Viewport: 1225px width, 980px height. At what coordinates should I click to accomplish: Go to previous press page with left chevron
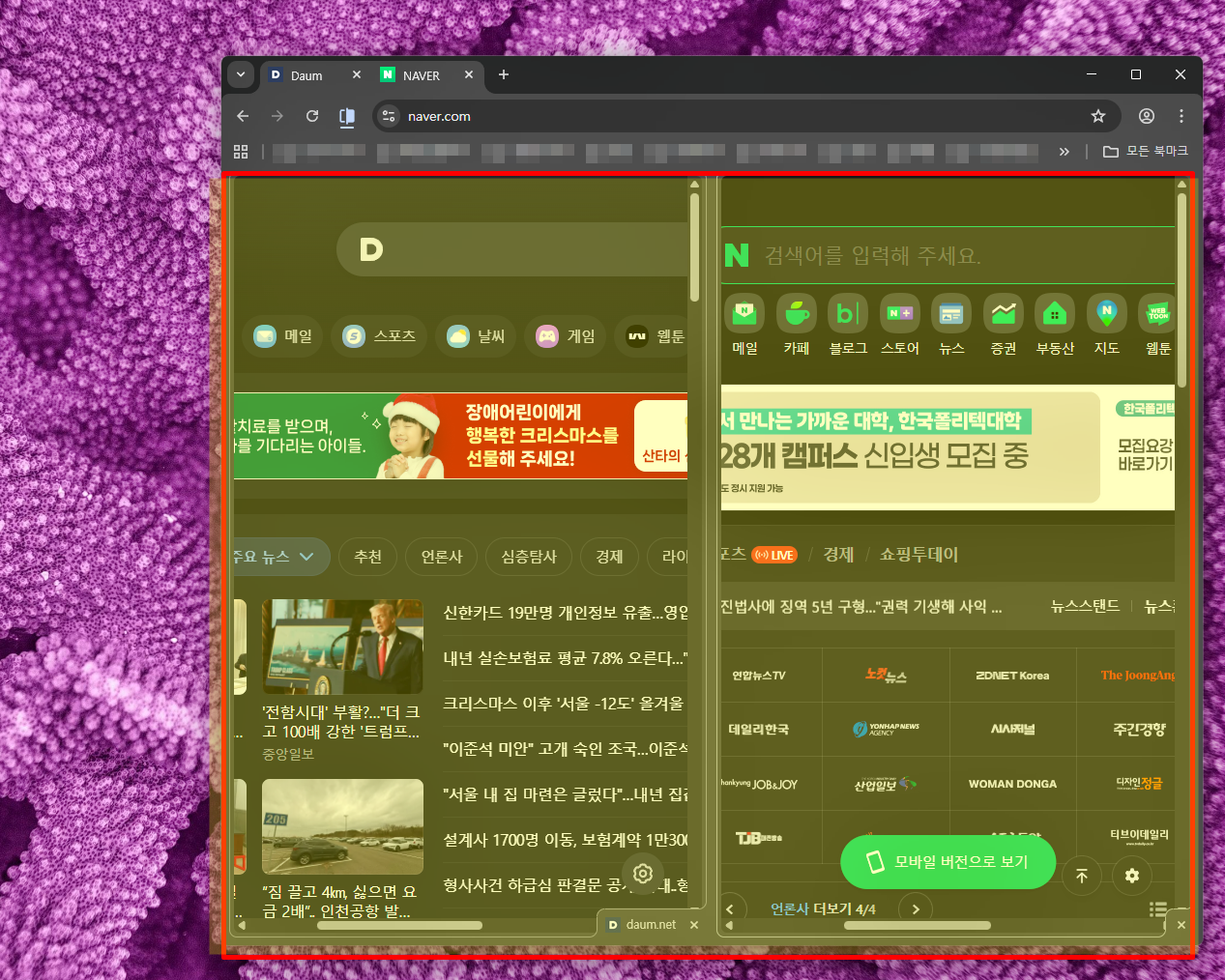pyautogui.click(x=730, y=909)
